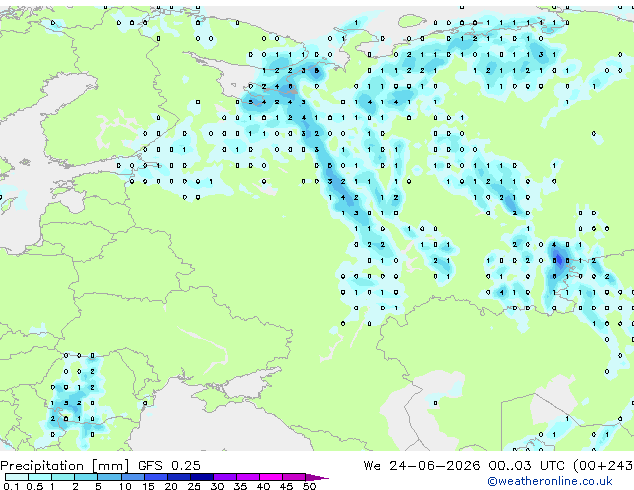Select the 5–10 mm legend swatch

[110, 477]
